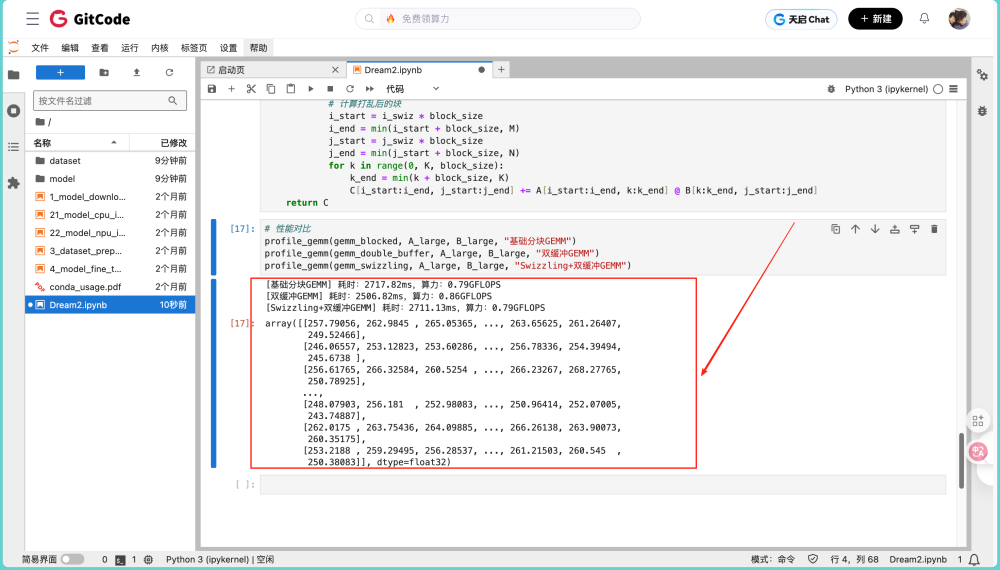Interrupt the kernel with stop button
The height and width of the screenshot is (570, 1000).
[330, 89]
